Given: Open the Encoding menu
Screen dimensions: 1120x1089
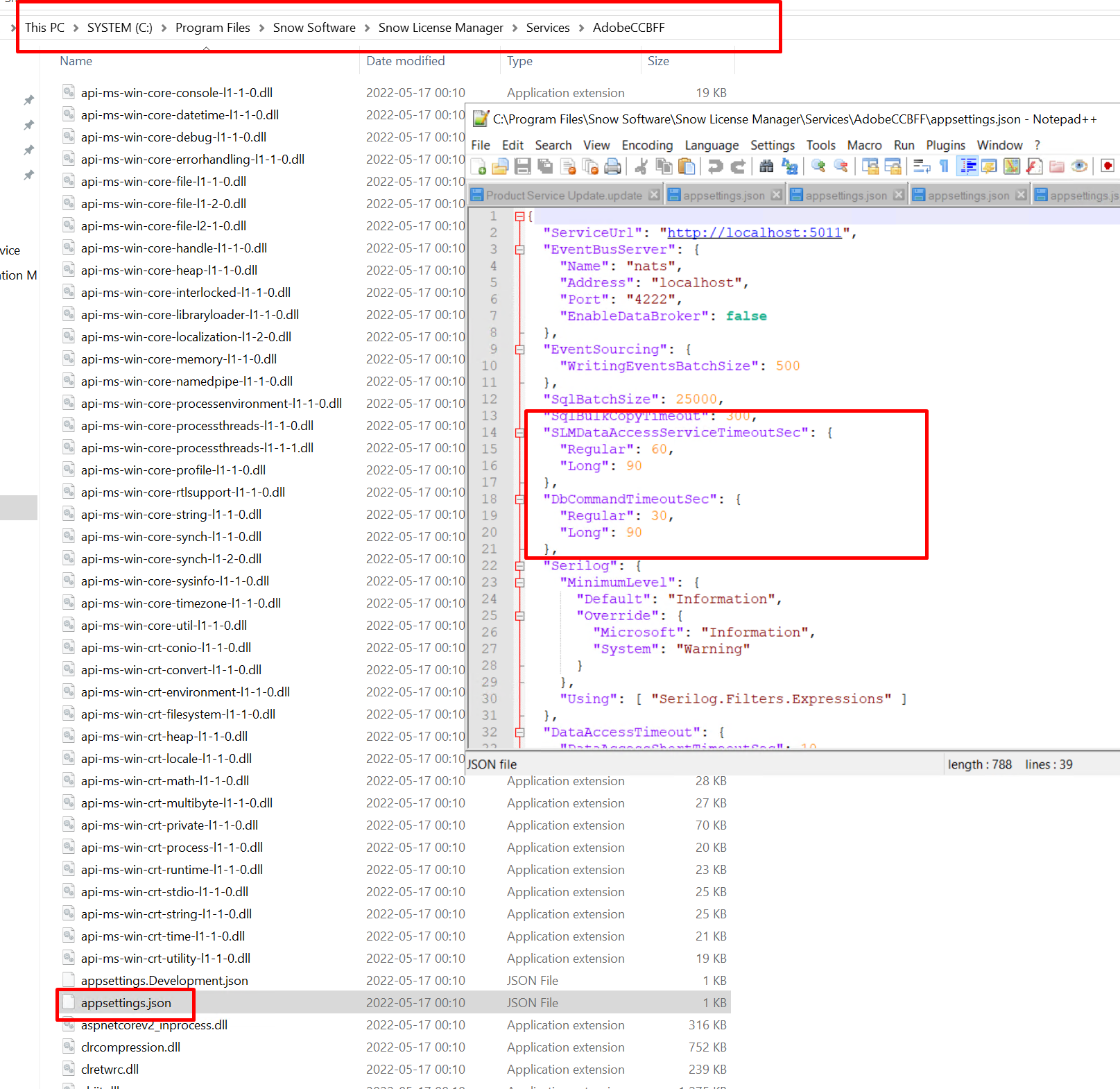Looking at the screenshot, I should 647,145.
